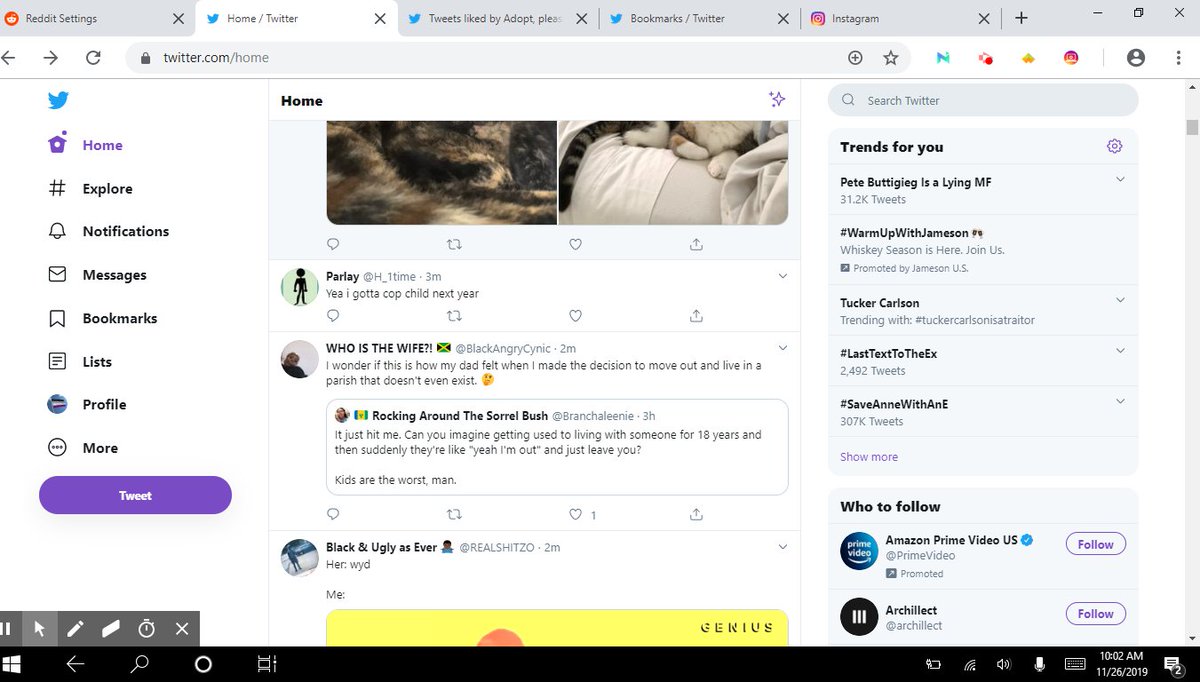Retweet the cat photos tweet

tap(454, 244)
